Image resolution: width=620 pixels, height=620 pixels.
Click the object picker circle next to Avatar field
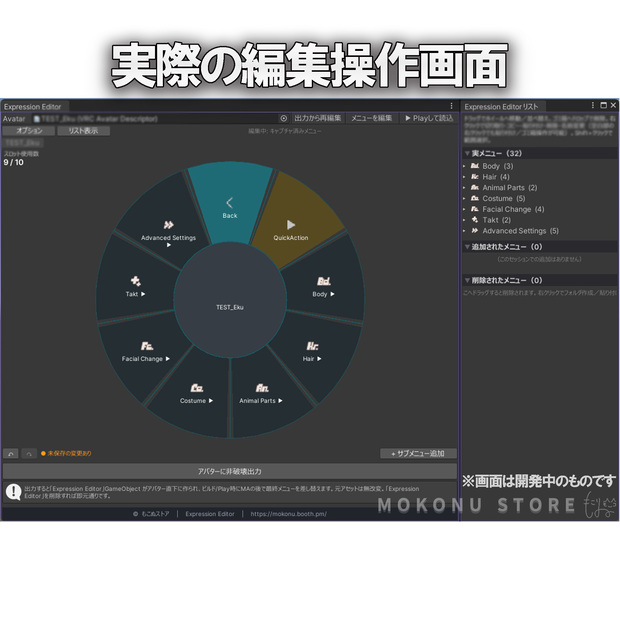coord(284,118)
